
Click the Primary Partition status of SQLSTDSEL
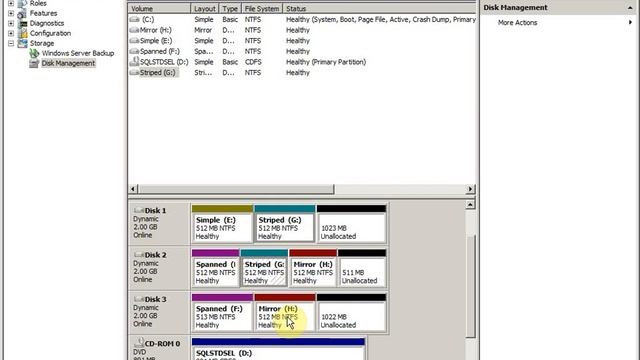click(x=326, y=62)
